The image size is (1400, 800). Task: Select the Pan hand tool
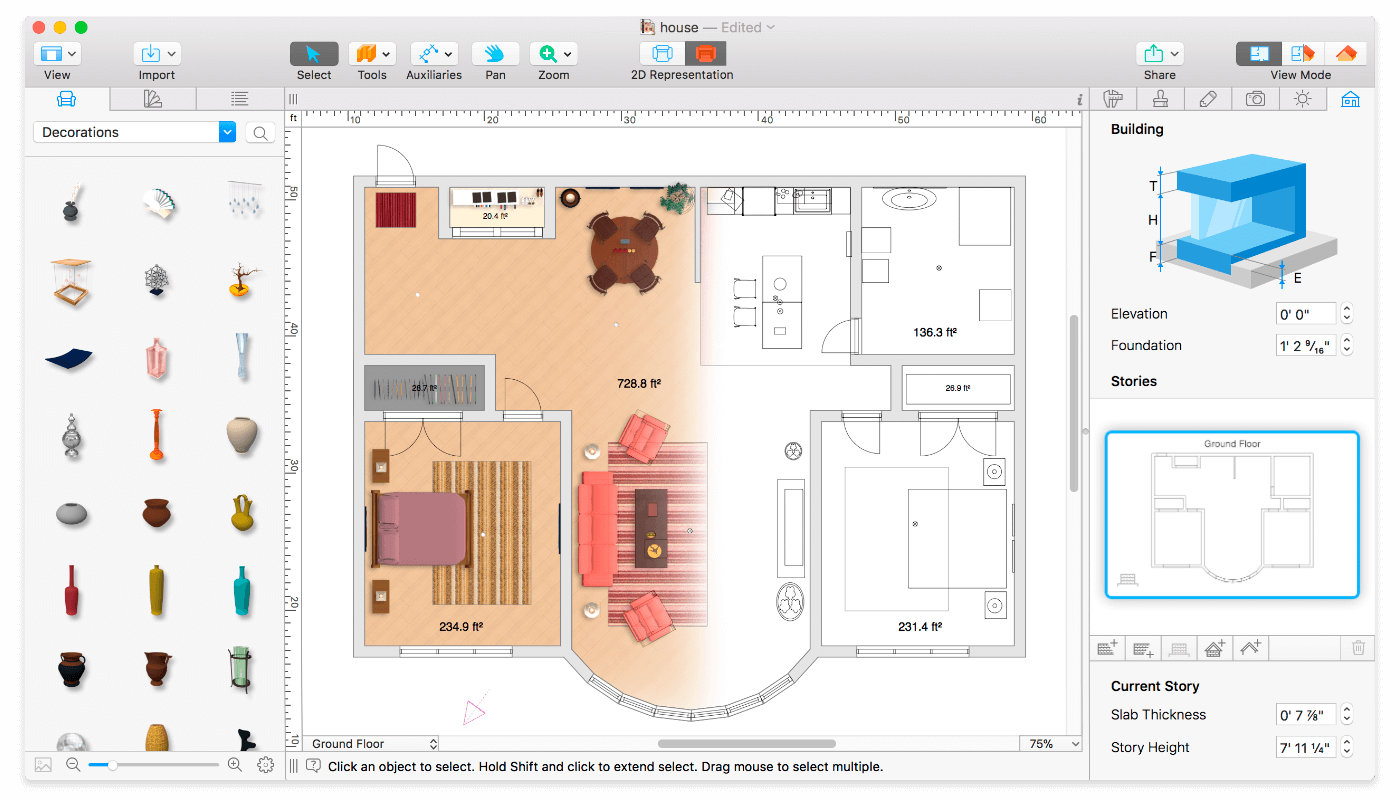click(x=495, y=54)
